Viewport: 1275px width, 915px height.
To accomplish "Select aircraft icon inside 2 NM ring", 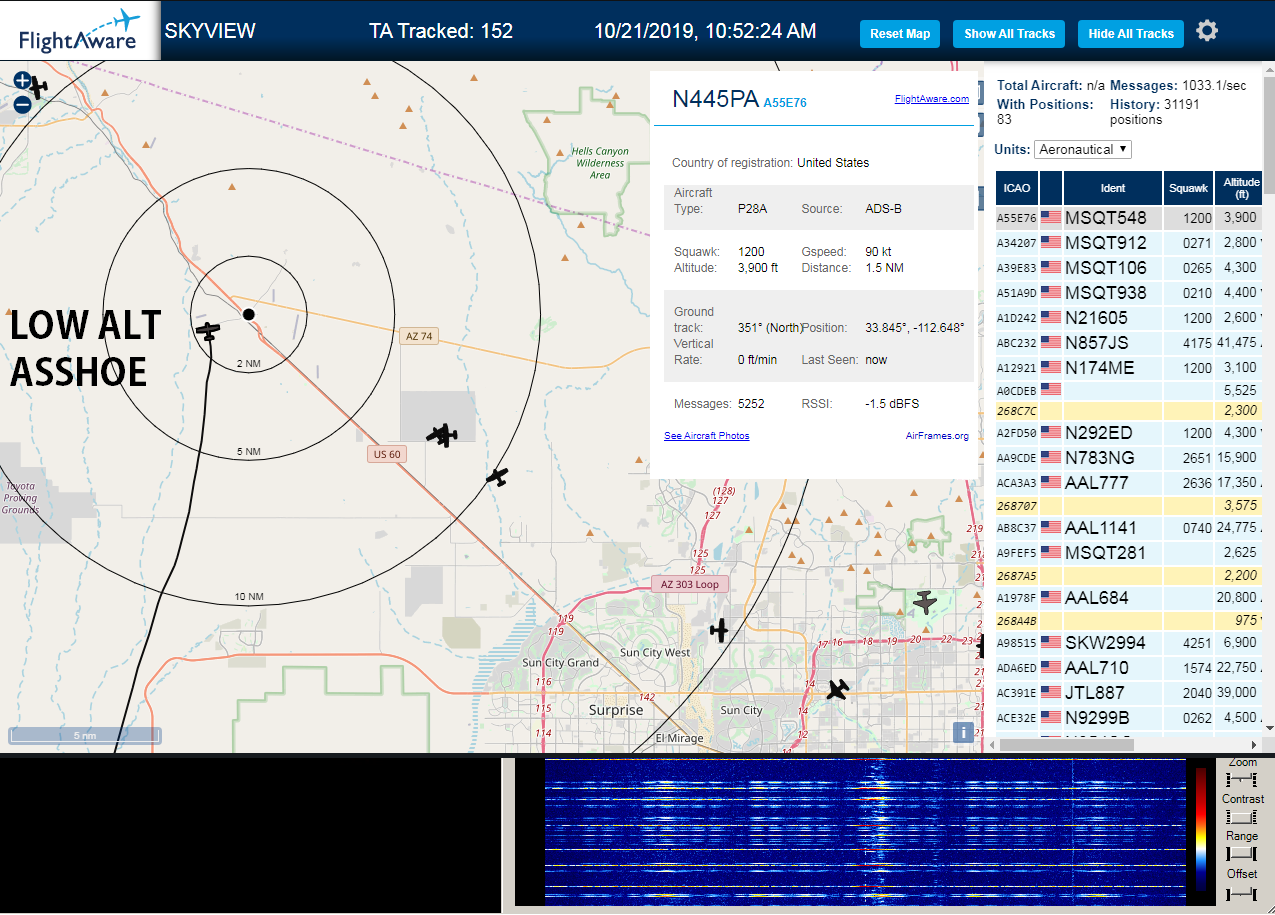I will (208, 330).
